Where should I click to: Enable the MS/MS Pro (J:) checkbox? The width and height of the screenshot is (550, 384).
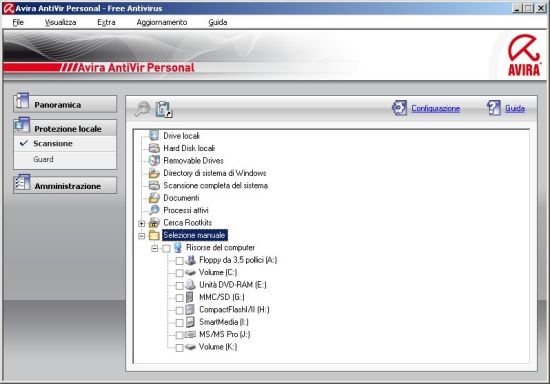[179, 335]
